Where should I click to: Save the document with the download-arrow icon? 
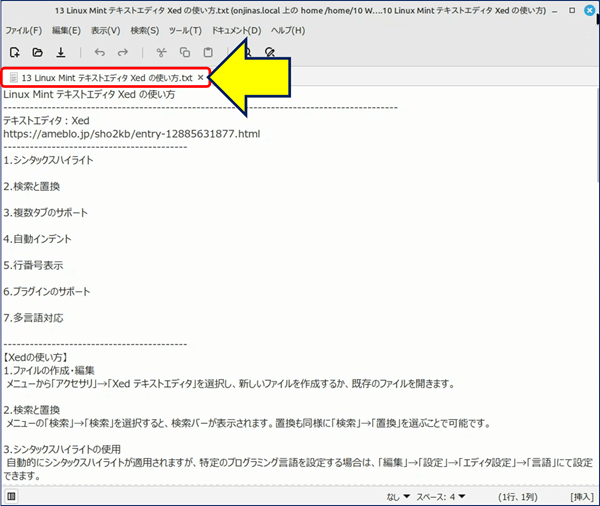(61, 52)
